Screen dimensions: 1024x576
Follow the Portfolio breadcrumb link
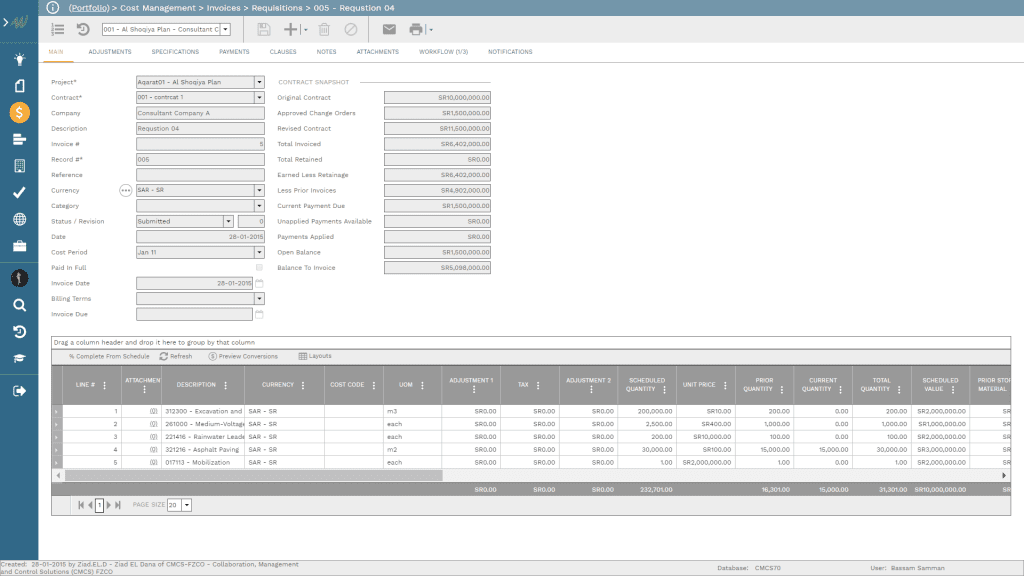click(89, 8)
